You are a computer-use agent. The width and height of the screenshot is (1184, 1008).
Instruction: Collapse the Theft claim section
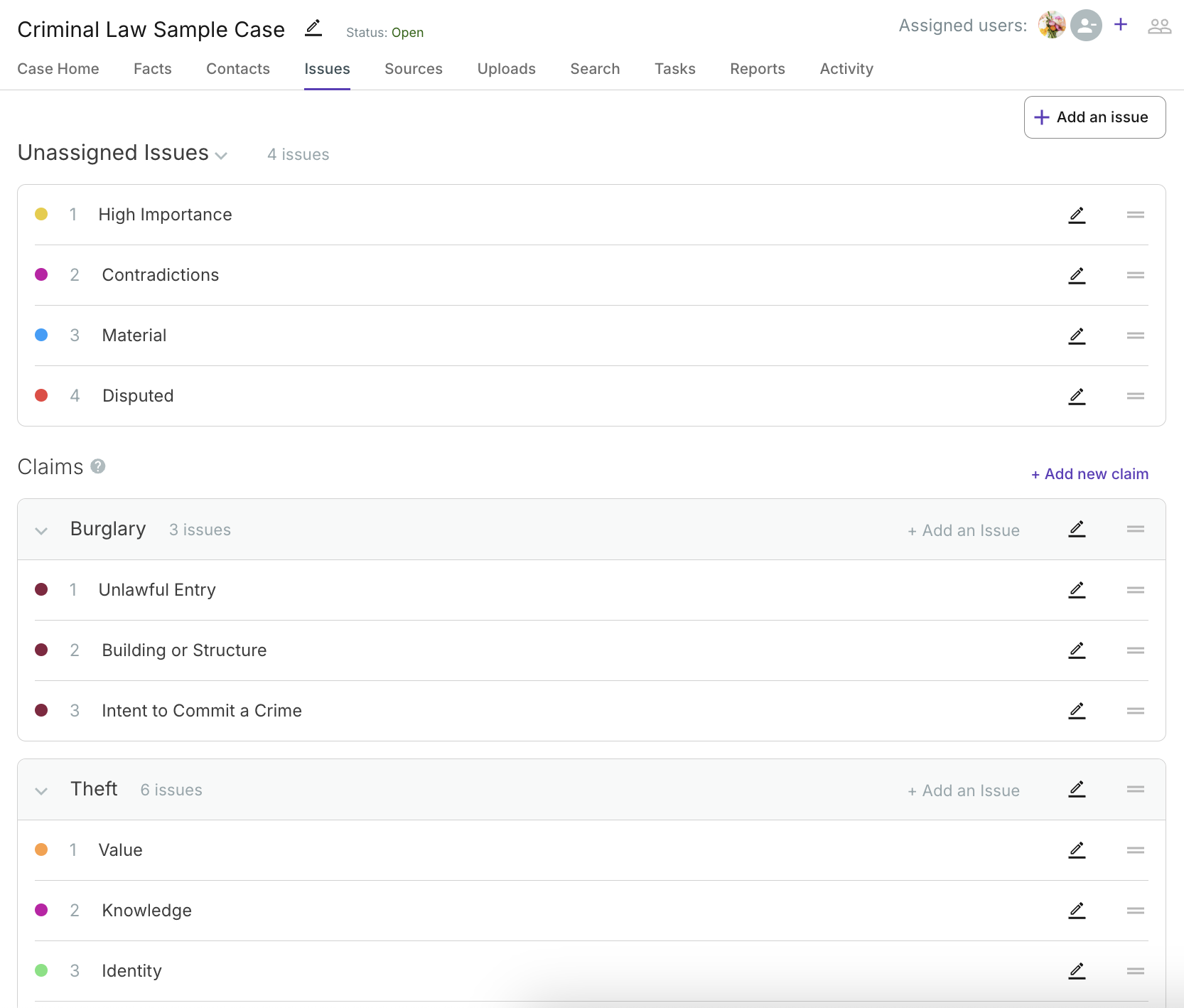[41, 791]
